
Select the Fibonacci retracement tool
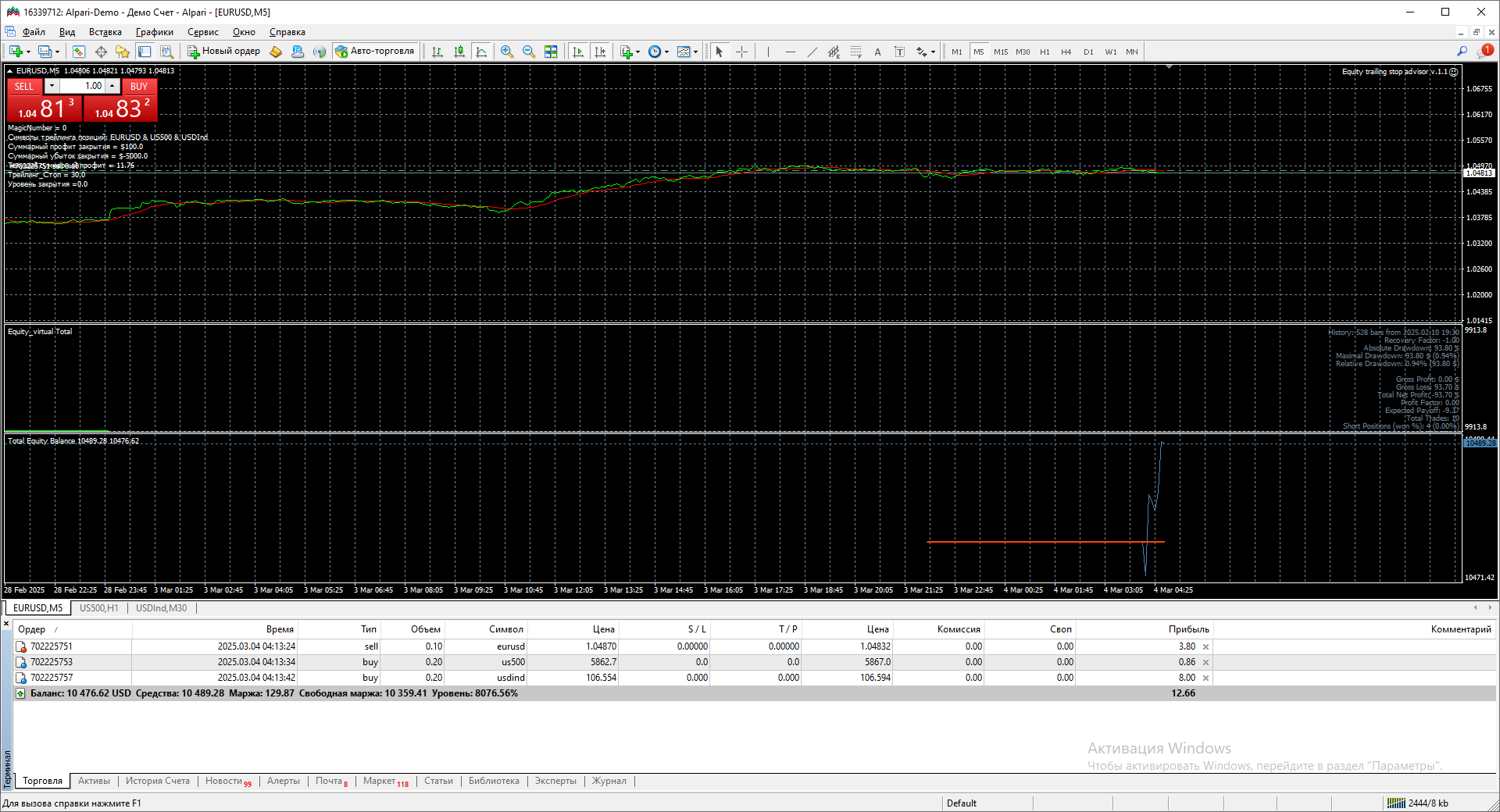pos(855,52)
